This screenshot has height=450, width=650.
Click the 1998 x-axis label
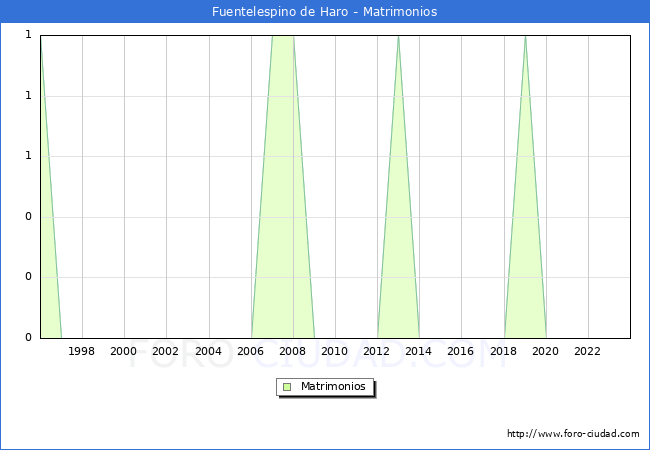point(82,351)
